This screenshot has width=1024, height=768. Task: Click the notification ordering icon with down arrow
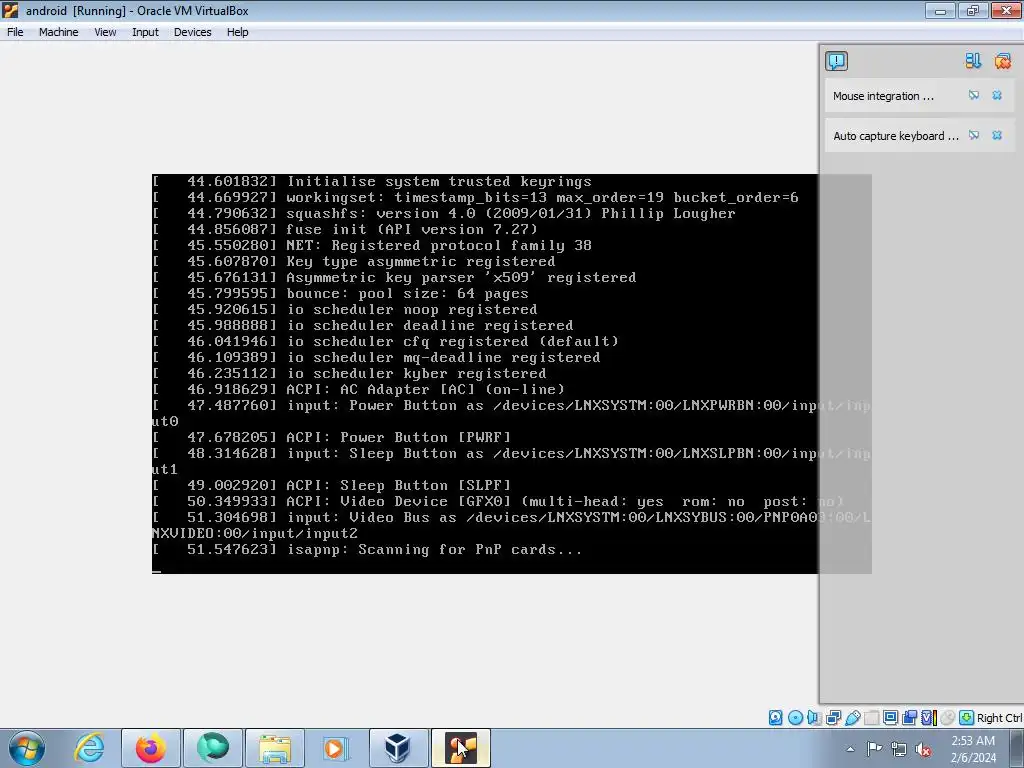click(x=973, y=61)
